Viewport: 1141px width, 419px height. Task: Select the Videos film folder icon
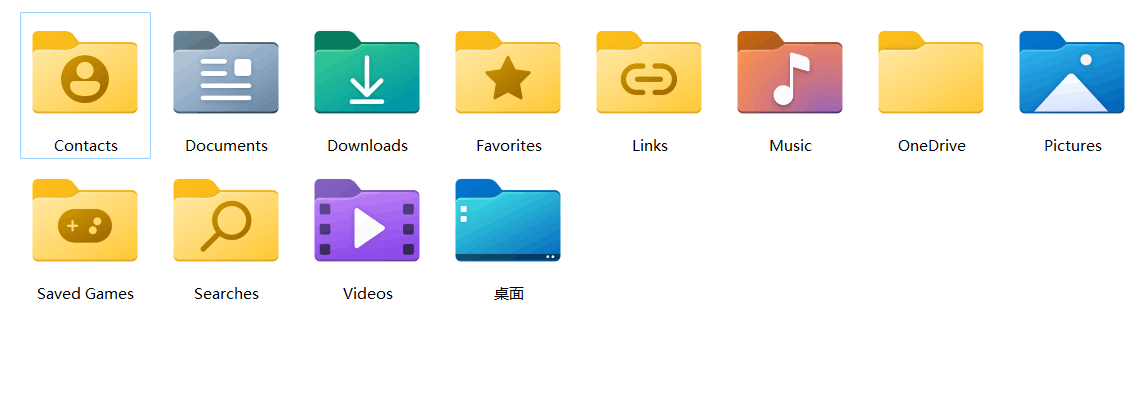point(367,220)
